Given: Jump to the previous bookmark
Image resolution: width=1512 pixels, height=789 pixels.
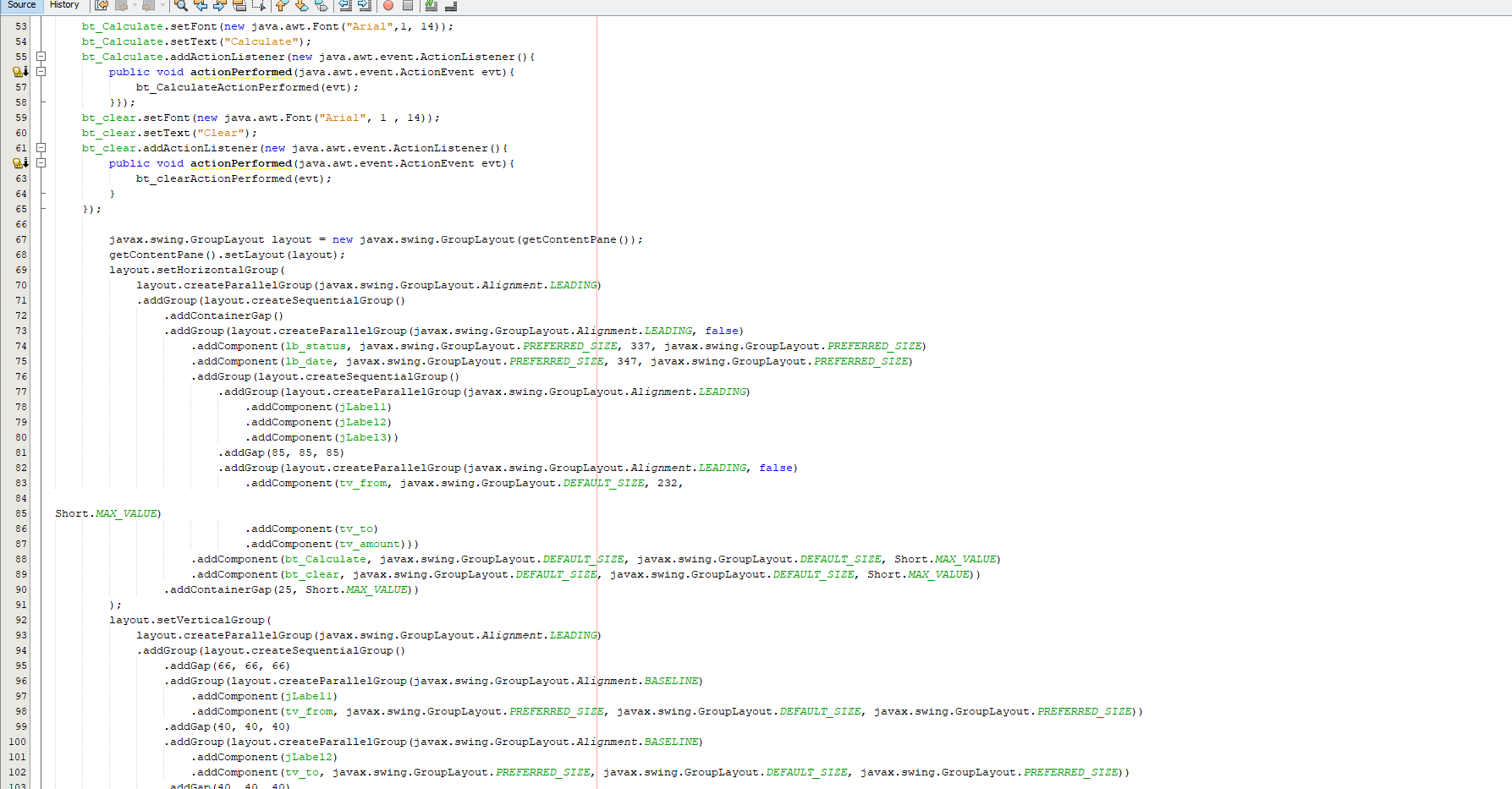Looking at the screenshot, I should tap(282, 6).
